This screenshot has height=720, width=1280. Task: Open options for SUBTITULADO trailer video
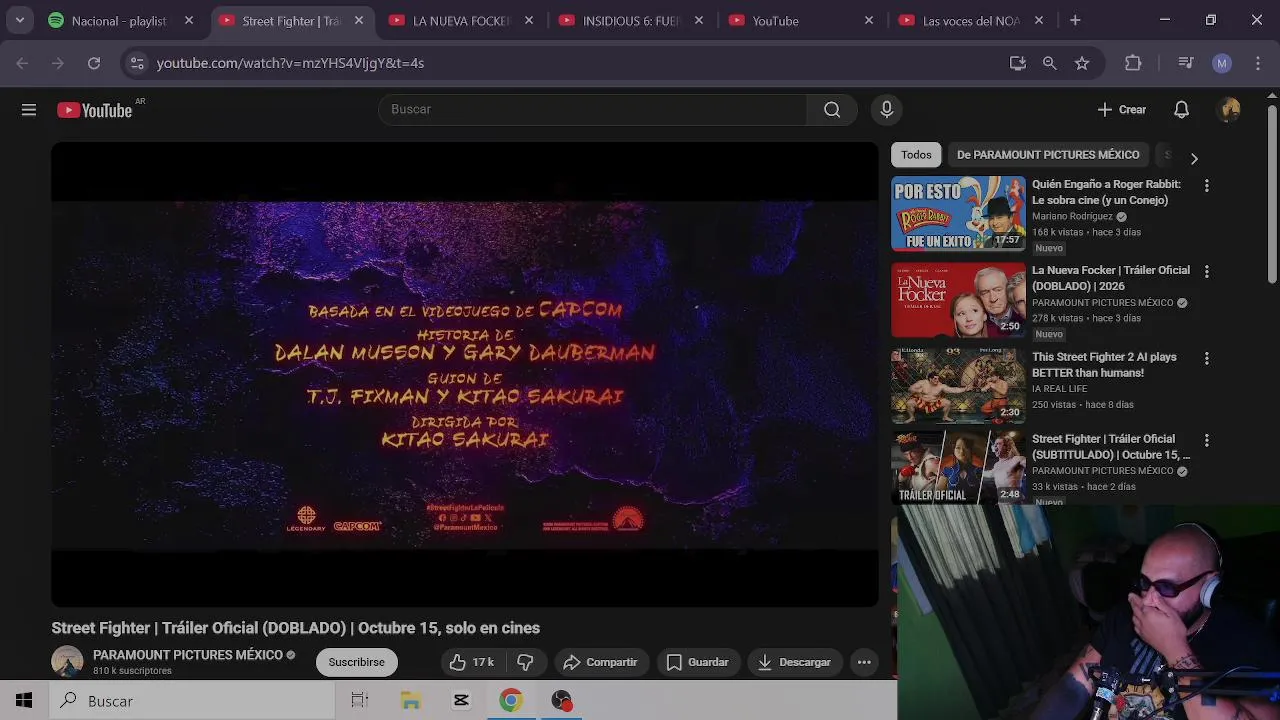tap(1207, 440)
